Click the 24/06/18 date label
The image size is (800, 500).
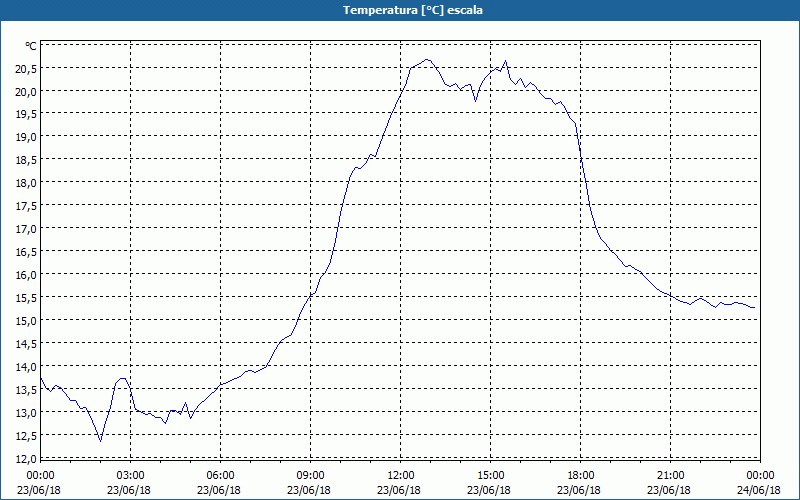759,490
